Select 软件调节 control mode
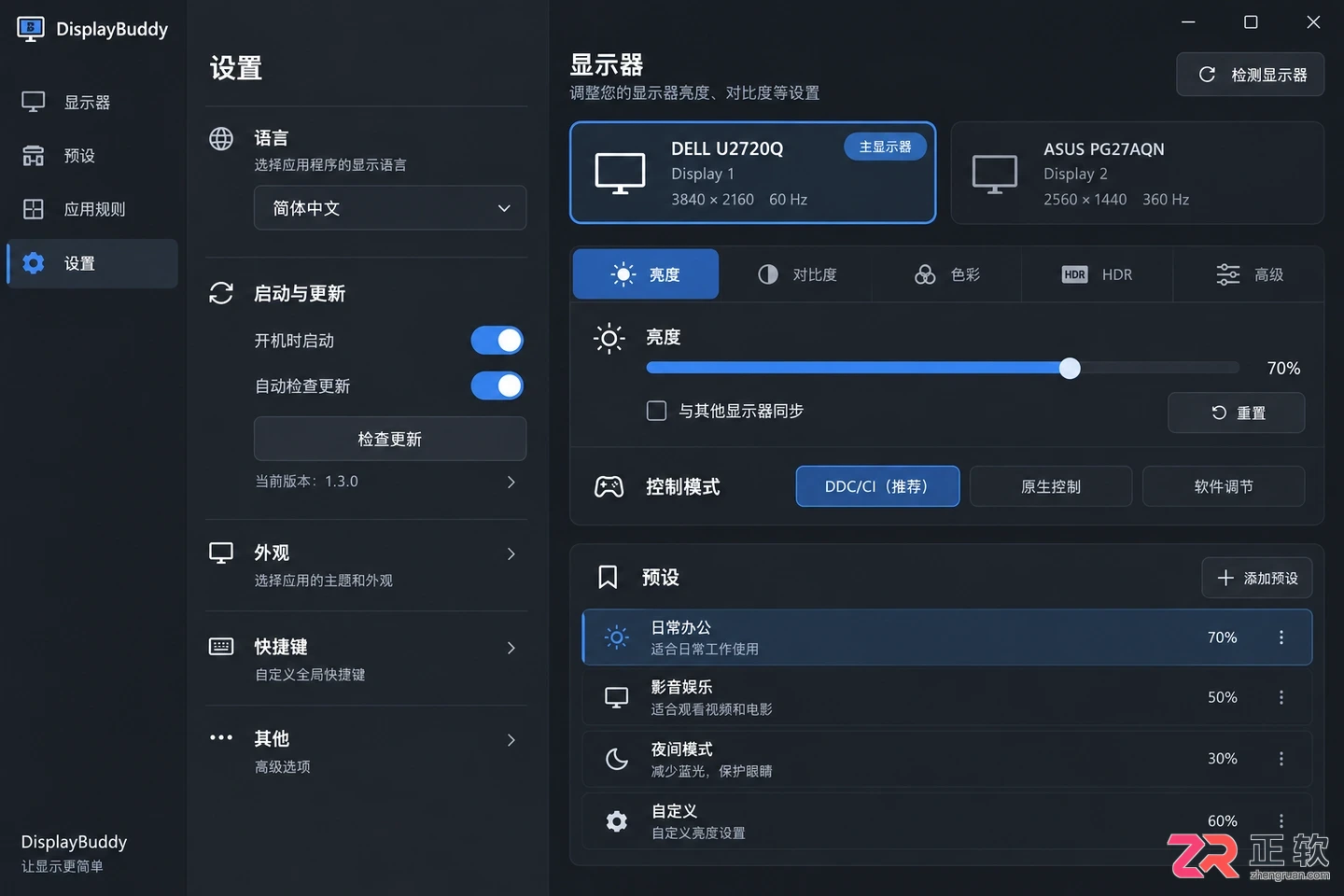The image size is (1344, 896). (x=1224, y=486)
